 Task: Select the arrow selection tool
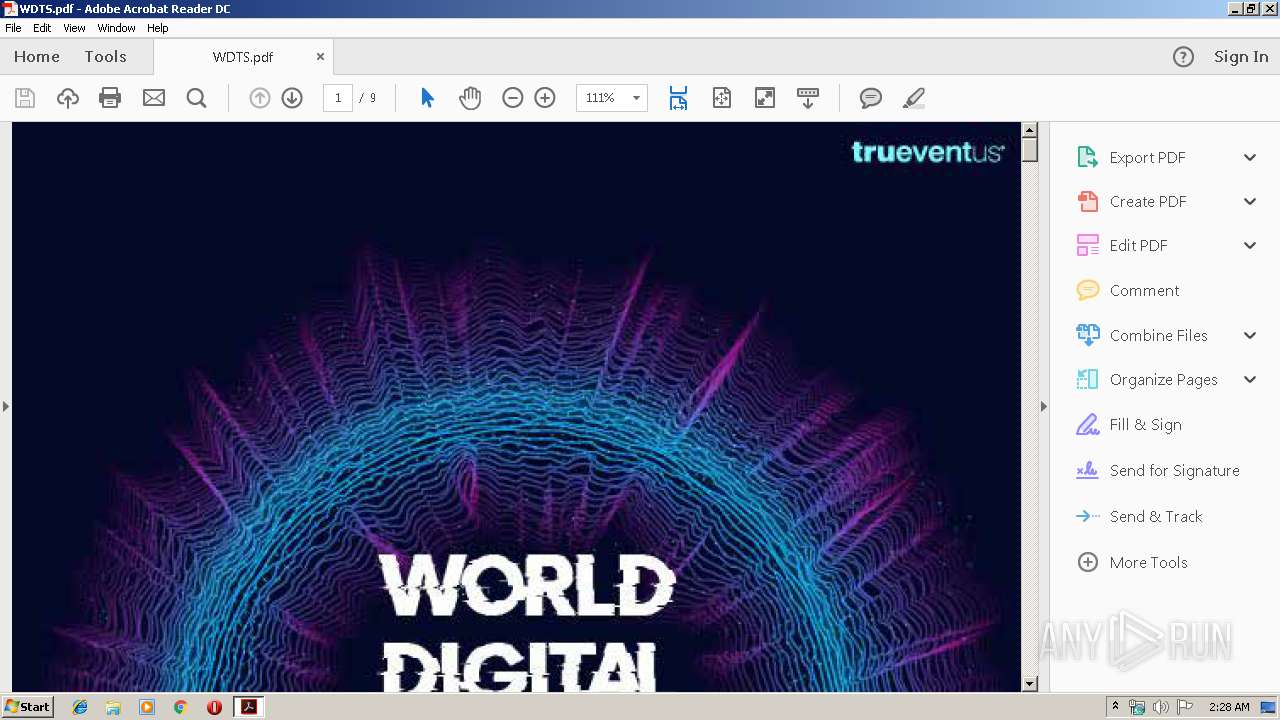tap(427, 98)
